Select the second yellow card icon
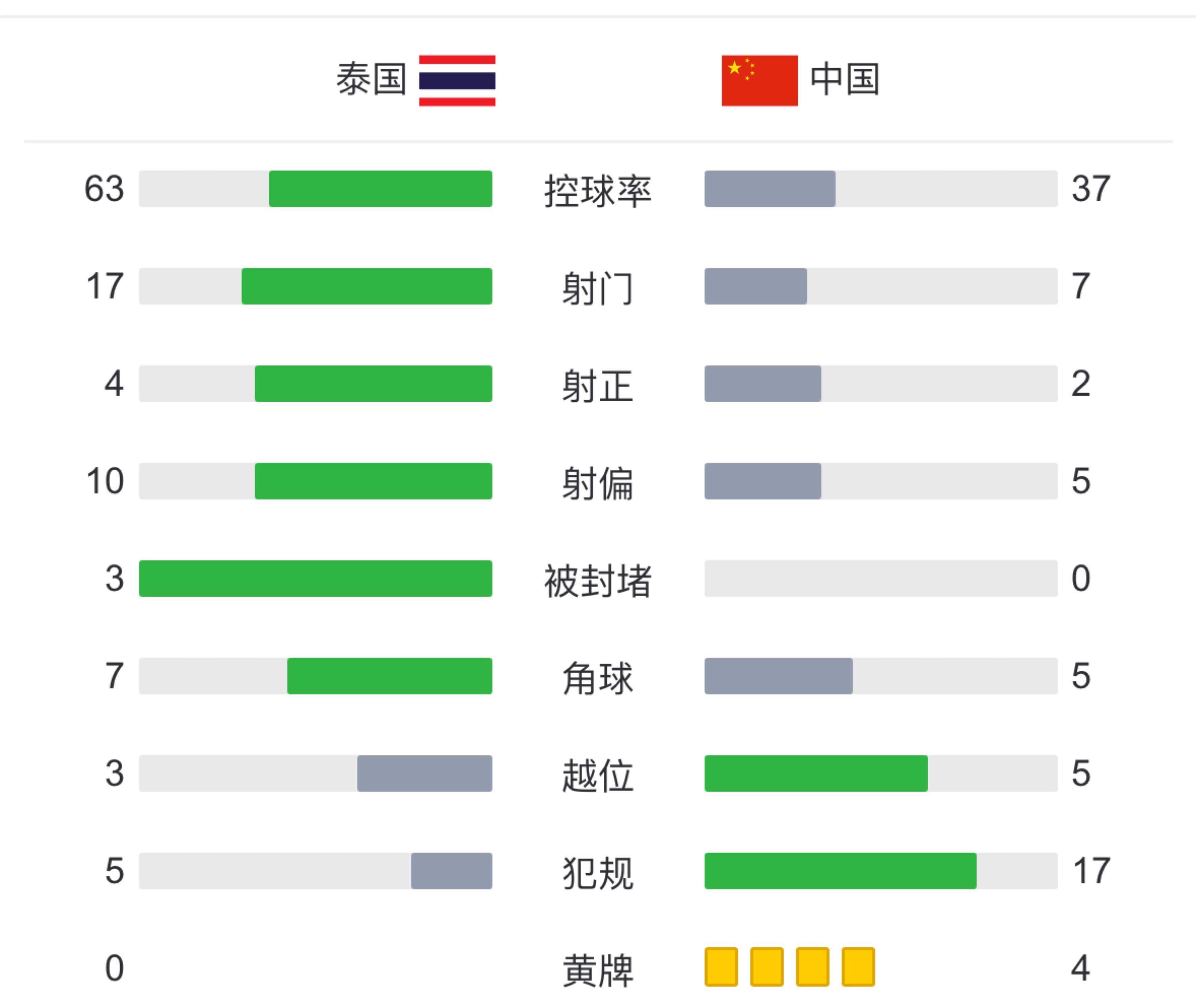The height and width of the screenshot is (1008, 1196). pyautogui.click(x=767, y=967)
